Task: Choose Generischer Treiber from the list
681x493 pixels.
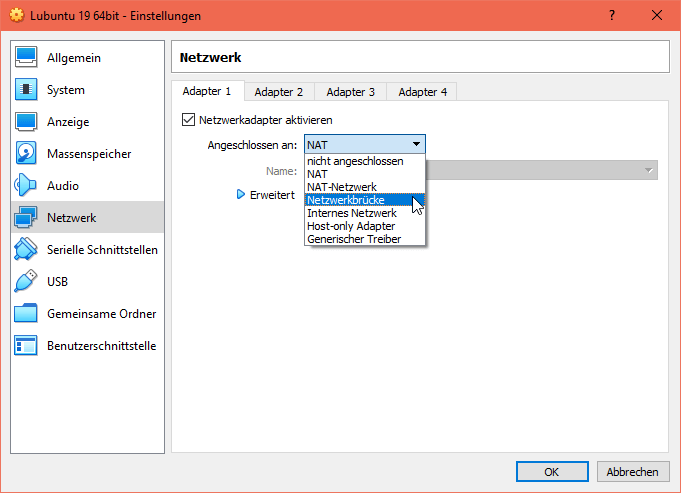Action: pyautogui.click(x=365, y=239)
